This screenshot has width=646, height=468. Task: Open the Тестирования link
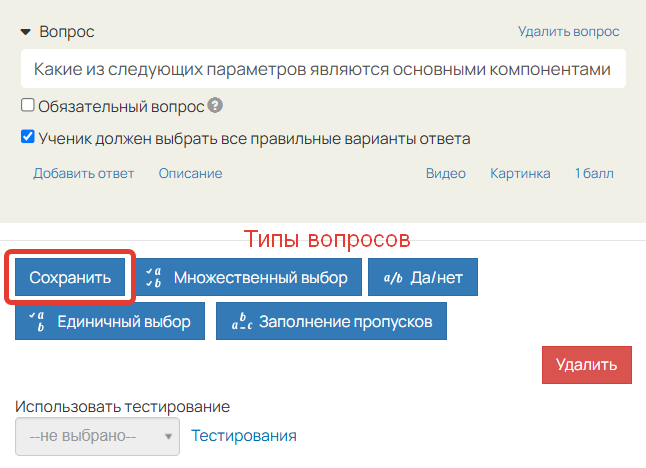coord(244,436)
